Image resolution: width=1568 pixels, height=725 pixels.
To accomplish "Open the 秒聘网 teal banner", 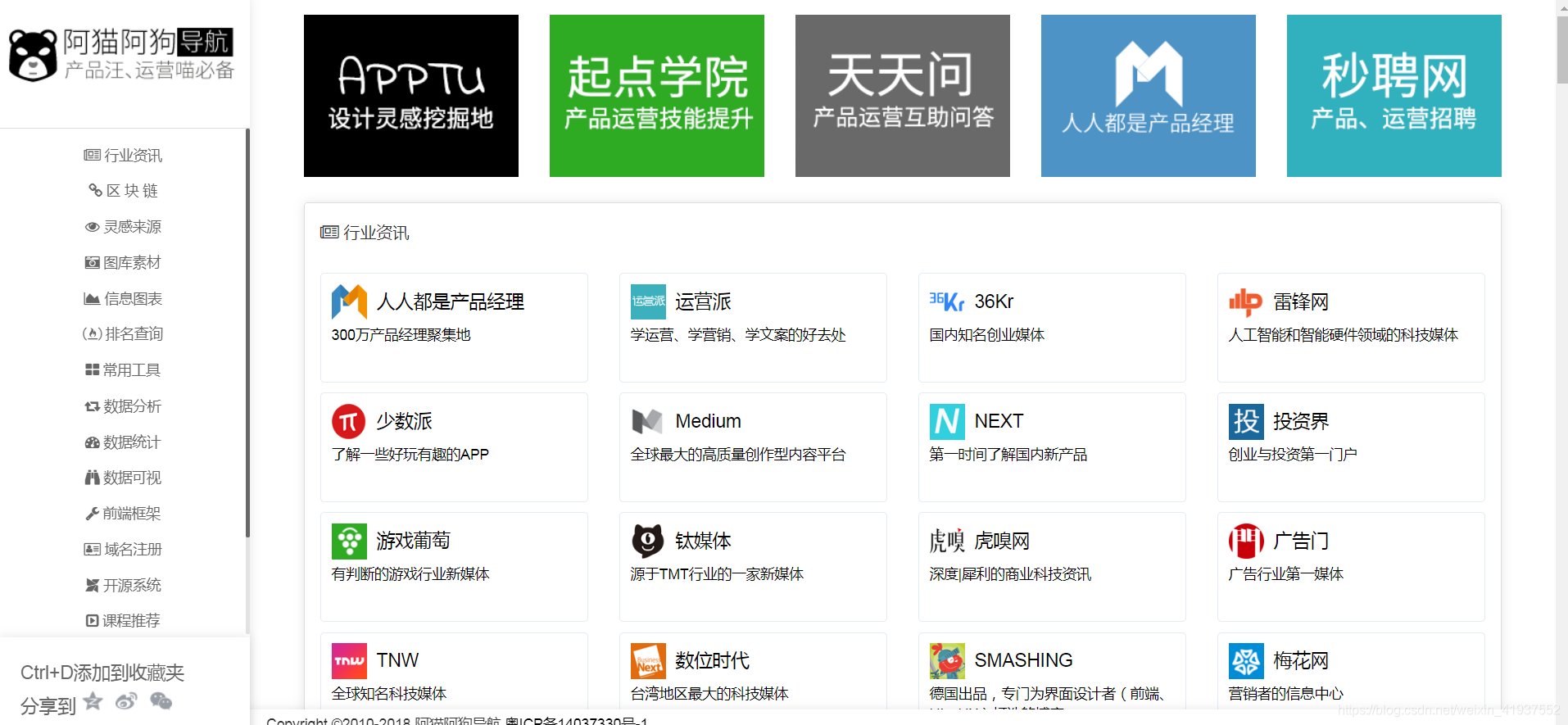I will tap(1394, 96).
